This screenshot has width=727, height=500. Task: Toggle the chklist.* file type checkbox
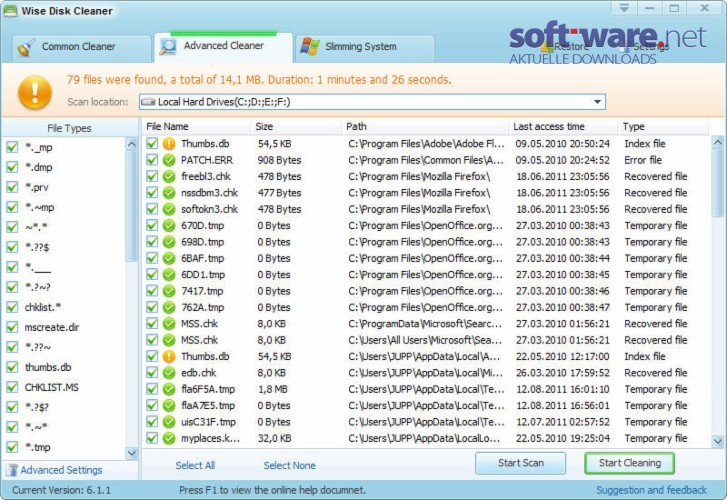click(12, 308)
